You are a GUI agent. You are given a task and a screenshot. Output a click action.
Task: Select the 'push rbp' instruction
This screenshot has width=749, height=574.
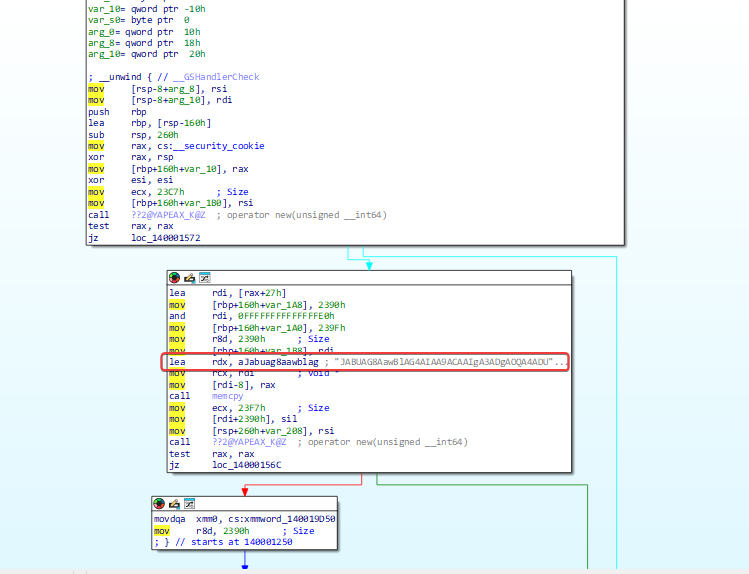coord(117,112)
